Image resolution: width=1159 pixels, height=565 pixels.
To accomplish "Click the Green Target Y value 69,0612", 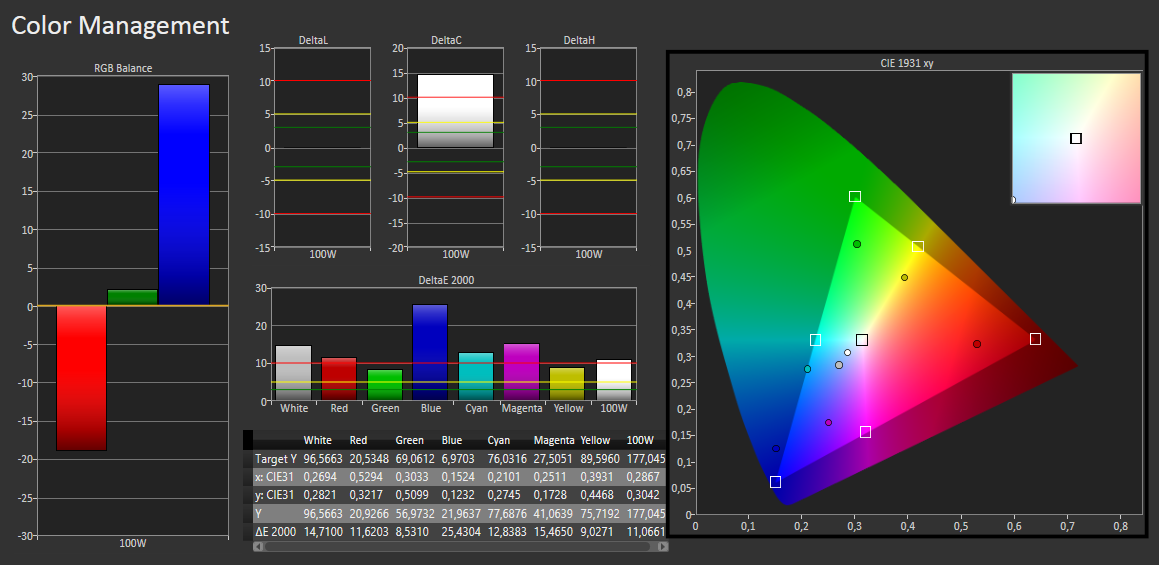I will pyautogui.click(x=415, y=459).
